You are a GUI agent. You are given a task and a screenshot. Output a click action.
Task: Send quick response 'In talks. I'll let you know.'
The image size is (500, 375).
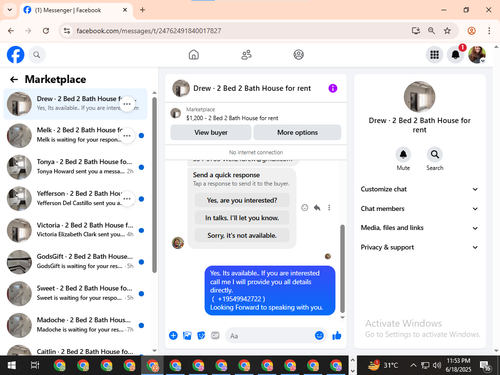[242, 218]
